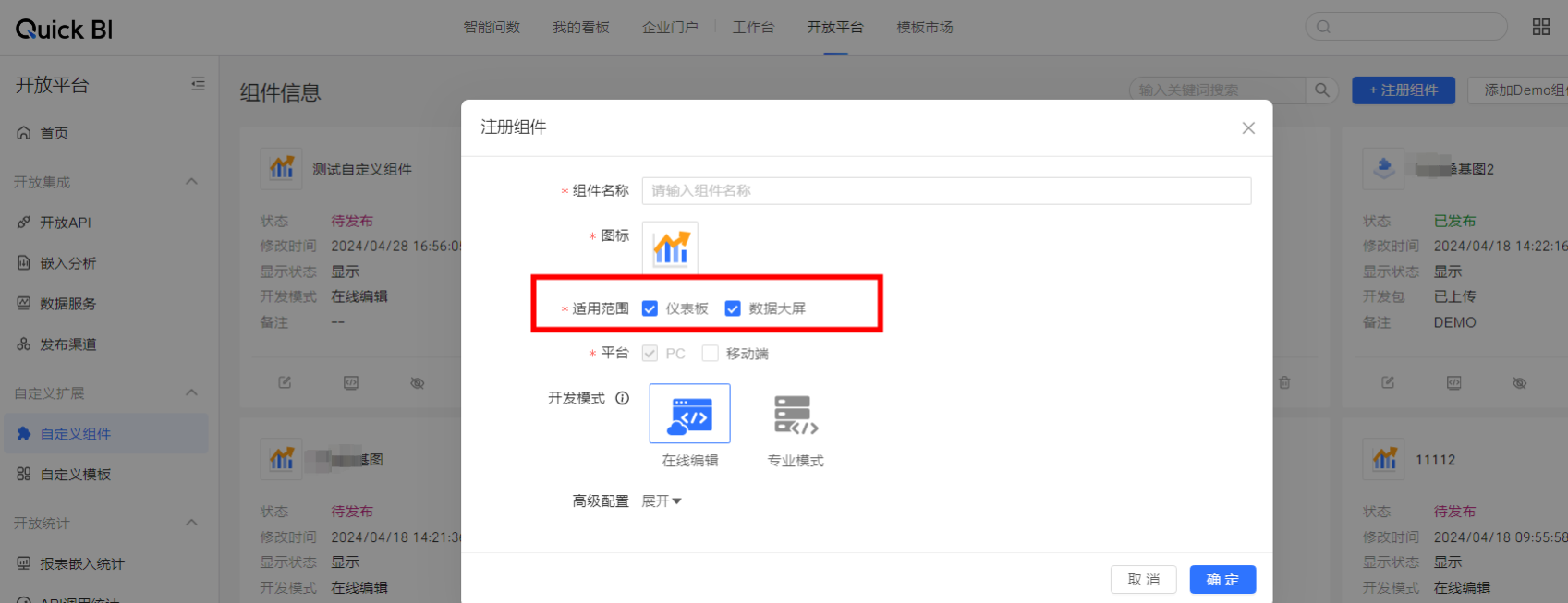Click the Quick BI logo
This screenshot has height=603, width=1568.
click(64, 30)
